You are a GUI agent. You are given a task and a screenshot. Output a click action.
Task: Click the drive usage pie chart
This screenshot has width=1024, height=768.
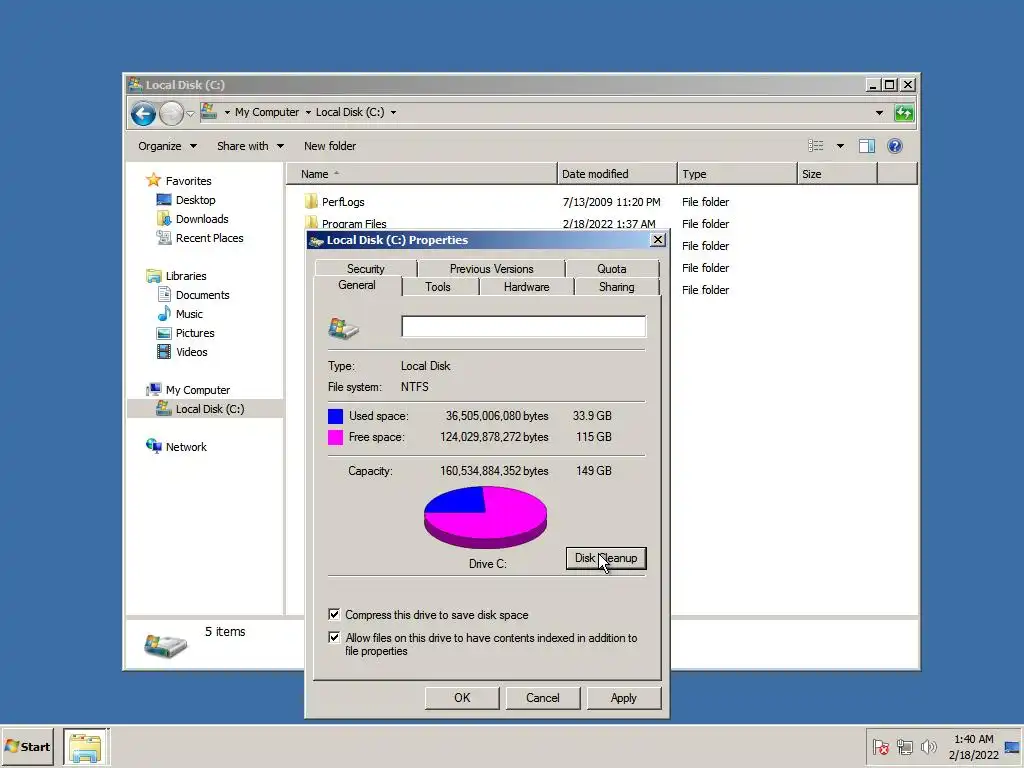(485, 517)
